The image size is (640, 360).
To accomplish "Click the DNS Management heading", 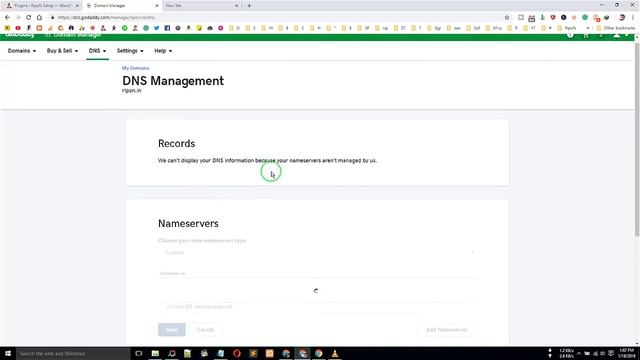I will click(x=173, y=81).
